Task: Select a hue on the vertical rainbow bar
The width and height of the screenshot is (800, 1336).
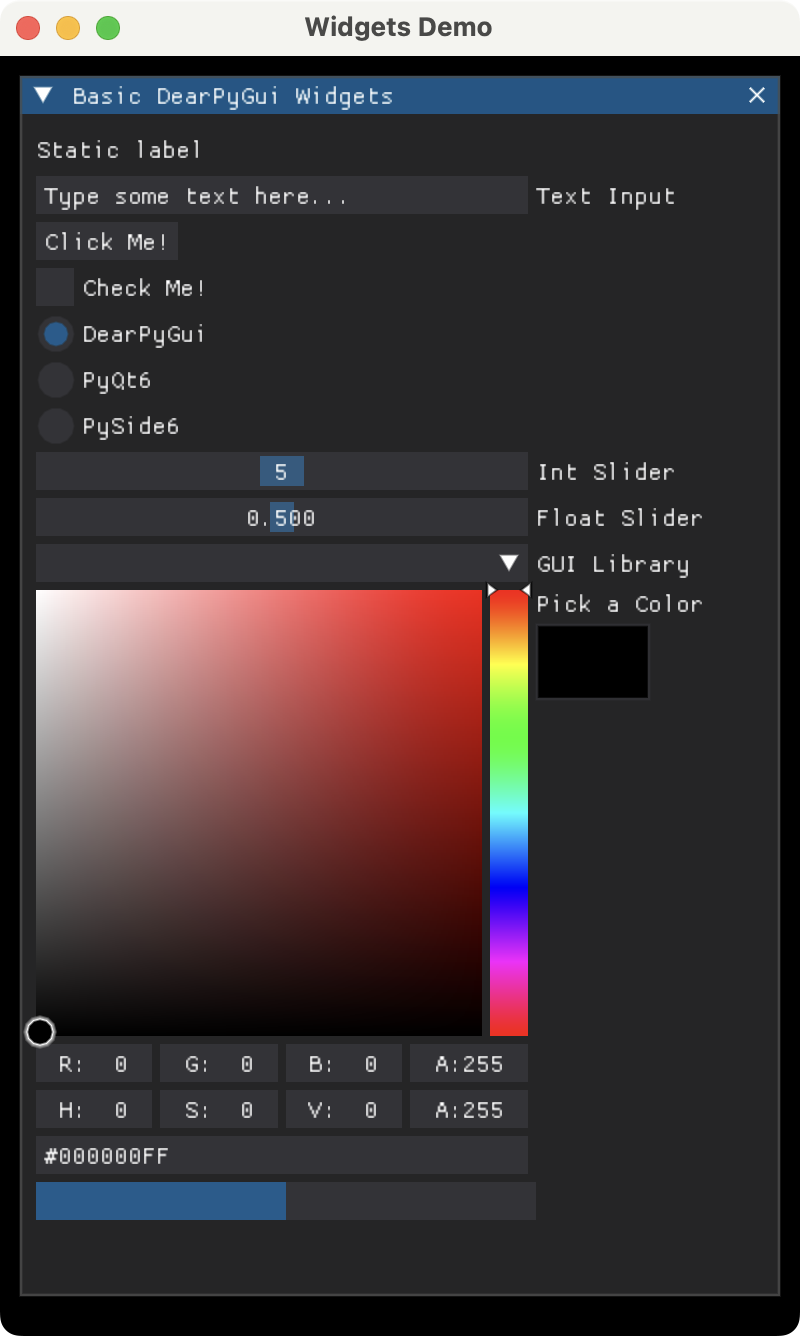Action: coord(508,810)
